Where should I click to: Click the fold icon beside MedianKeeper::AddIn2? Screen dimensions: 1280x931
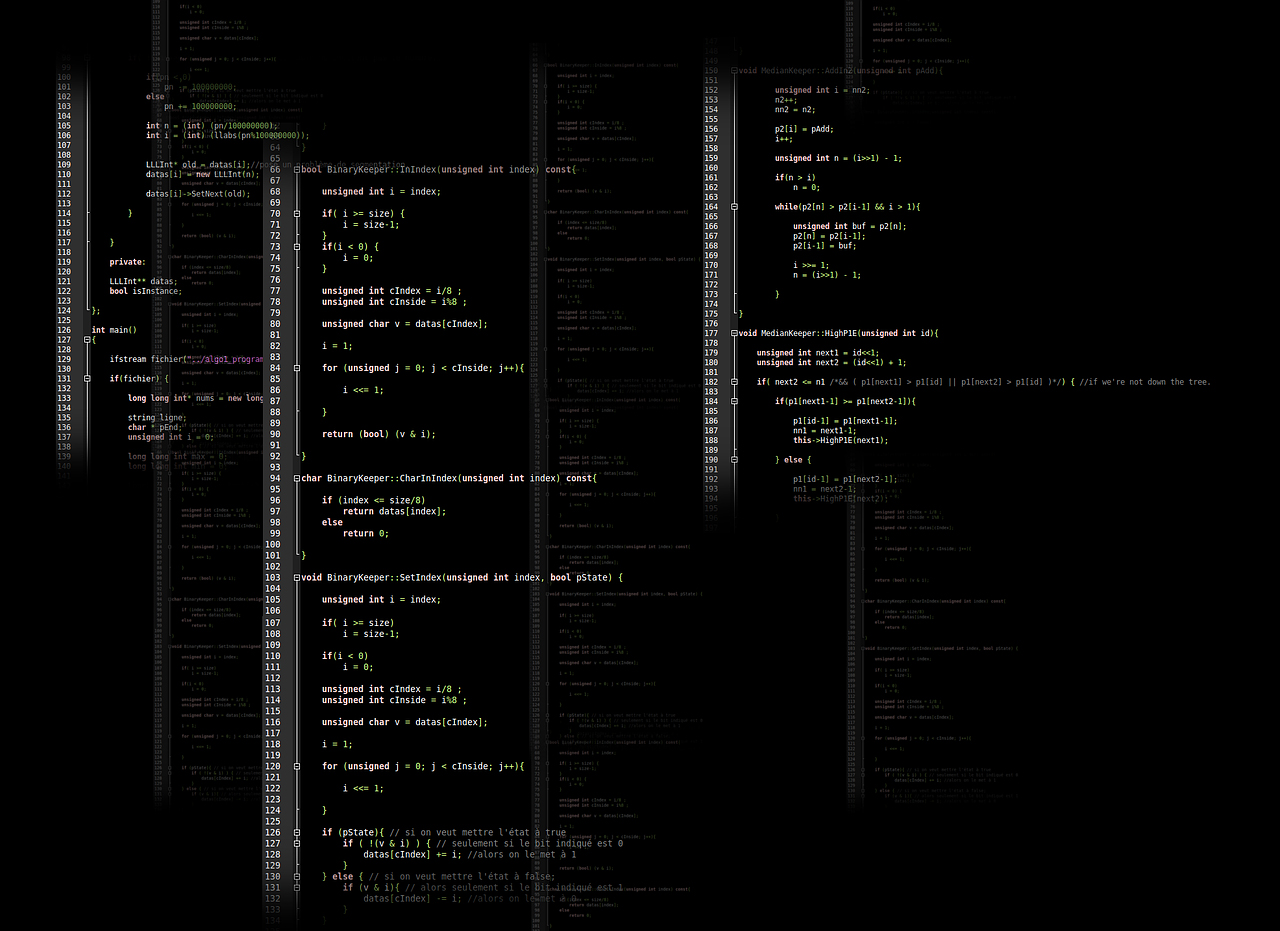734,71
